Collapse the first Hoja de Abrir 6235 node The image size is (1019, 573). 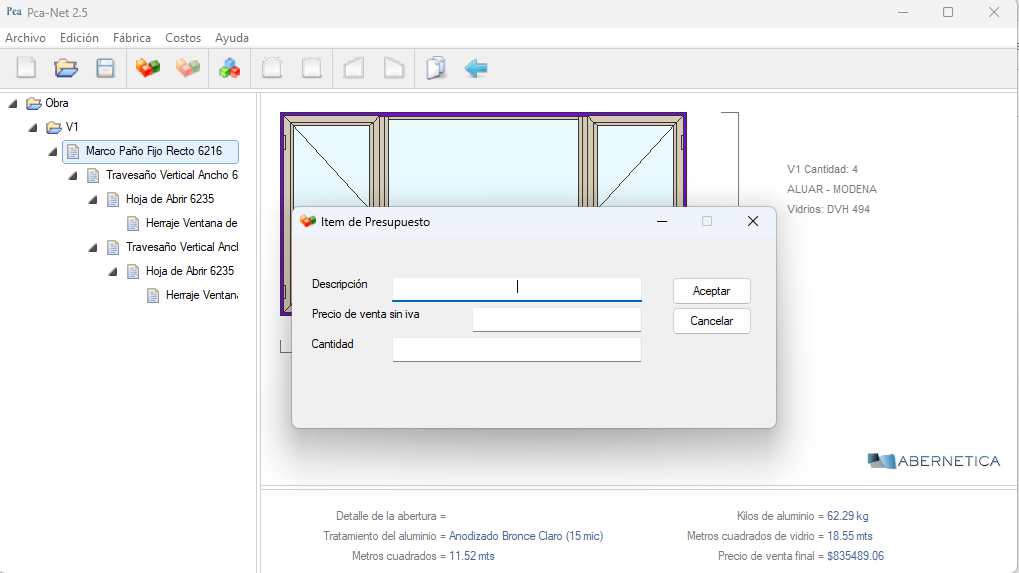[x=94, y=199]
